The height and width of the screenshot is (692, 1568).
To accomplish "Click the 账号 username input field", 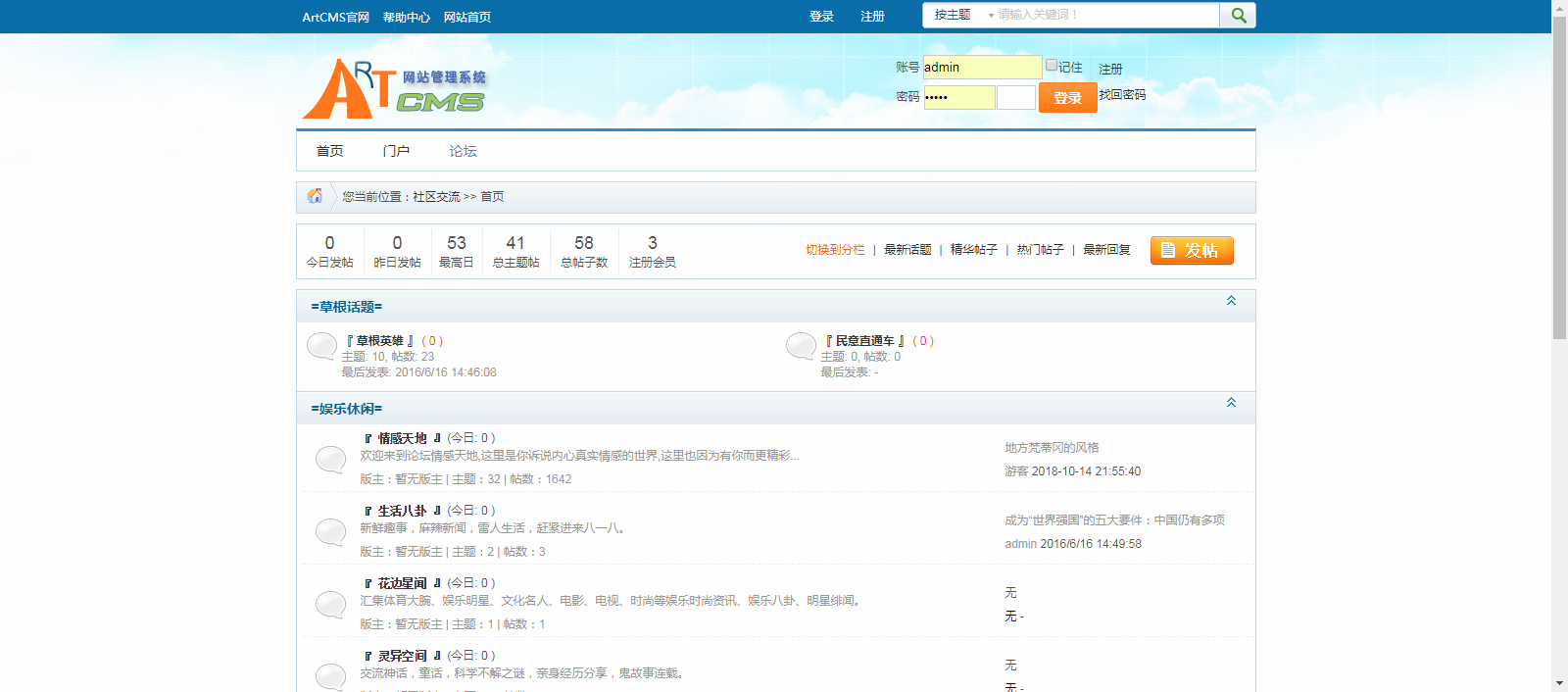I will (982, 67).
